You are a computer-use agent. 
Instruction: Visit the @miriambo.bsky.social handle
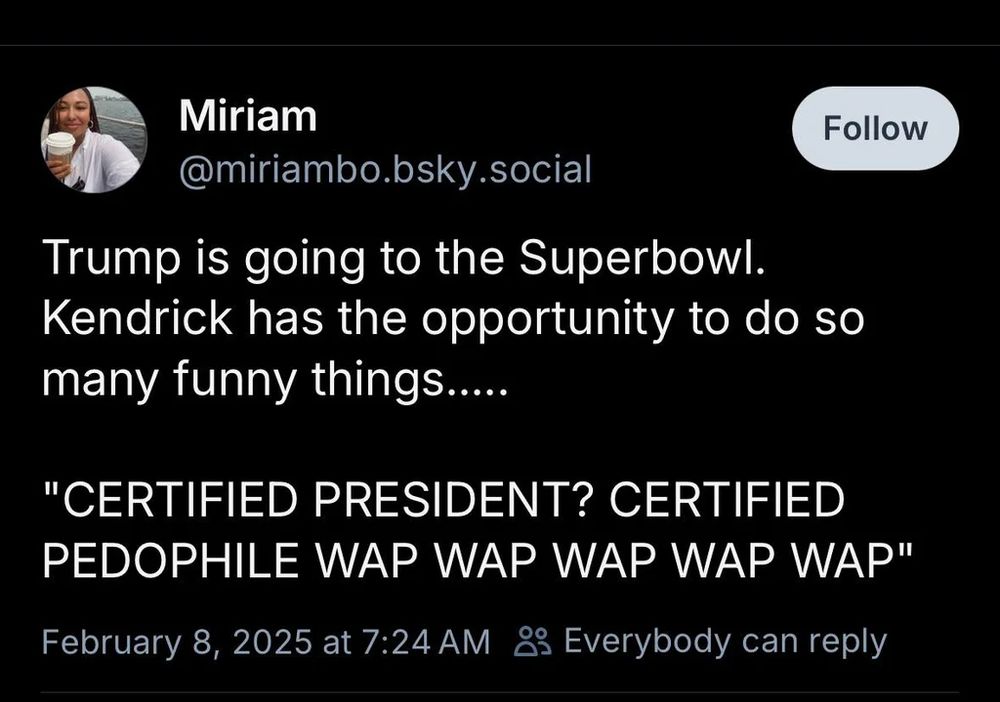tap(385, 170)
